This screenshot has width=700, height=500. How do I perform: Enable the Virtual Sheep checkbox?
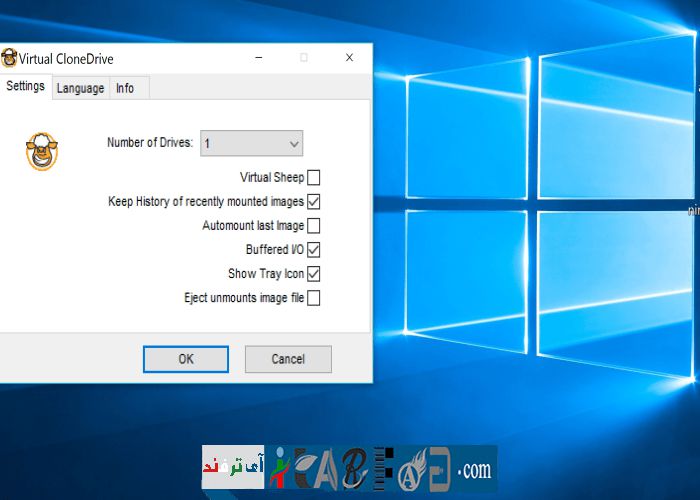point(314,178)
